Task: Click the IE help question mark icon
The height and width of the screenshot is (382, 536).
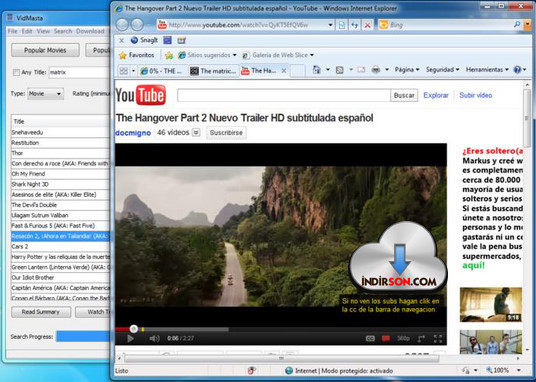Action: 517,70
